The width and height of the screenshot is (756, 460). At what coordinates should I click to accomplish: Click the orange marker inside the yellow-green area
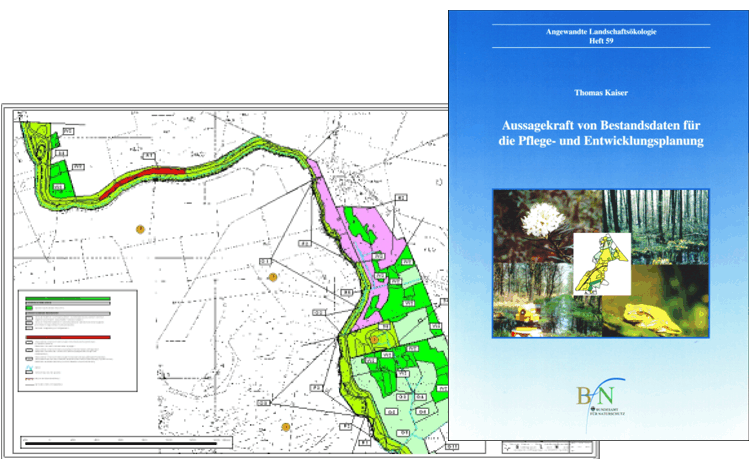click(374, 340)
